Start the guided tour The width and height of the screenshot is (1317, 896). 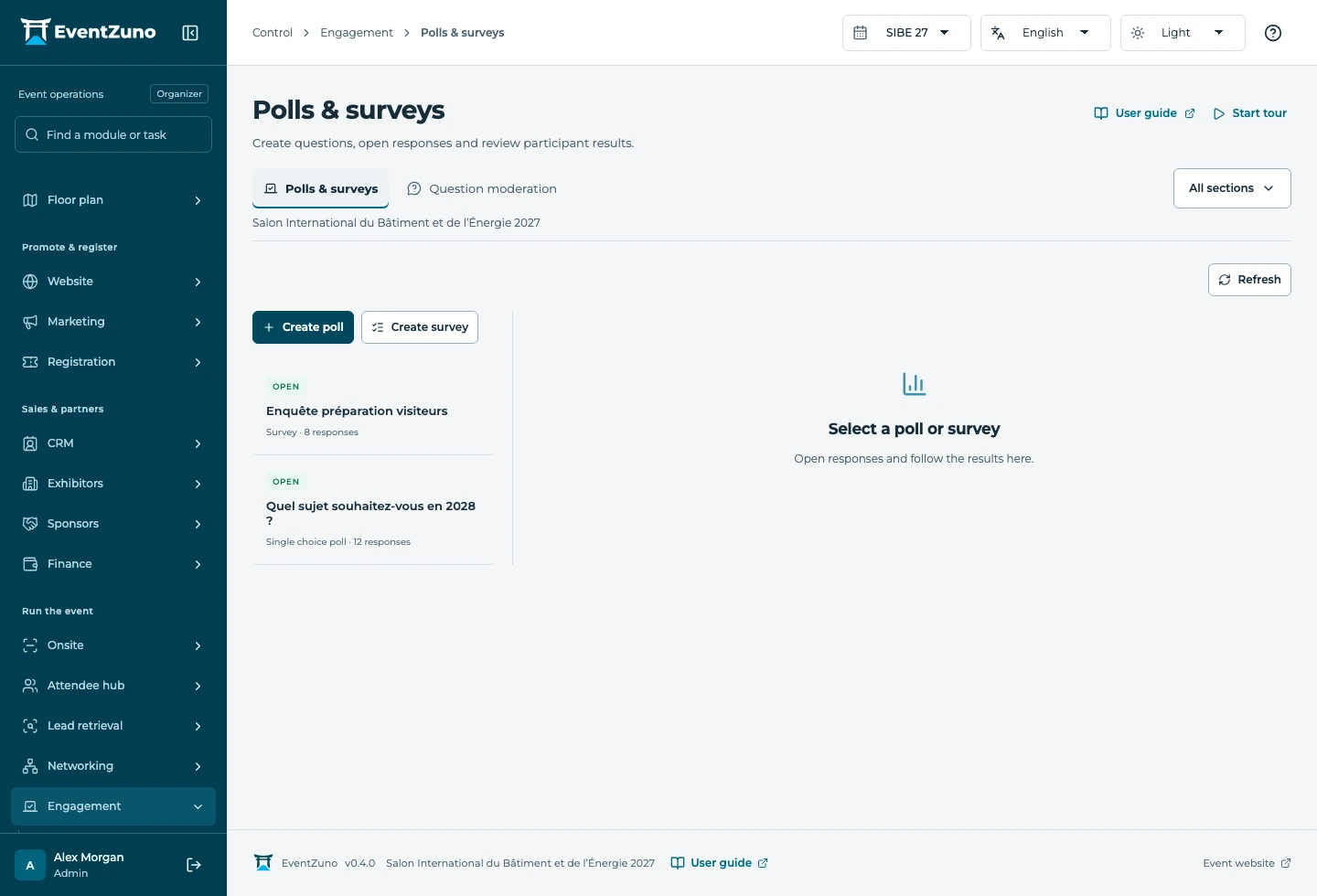tap(1249, 113)
